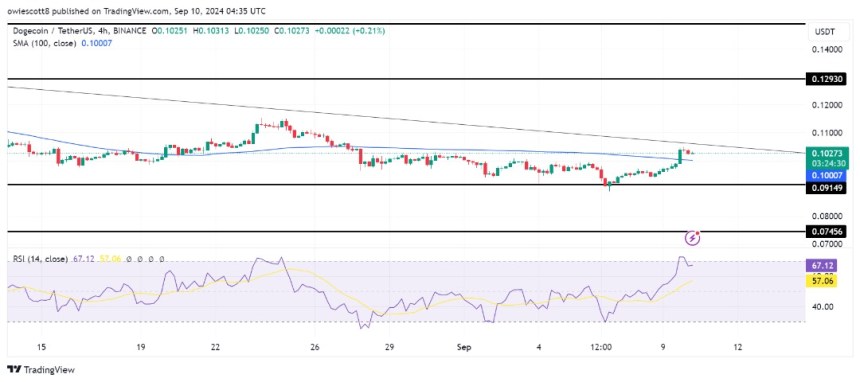Screen dimensions: 860x382
Task: Click the 26 date label on time axis
Action: 314,347
